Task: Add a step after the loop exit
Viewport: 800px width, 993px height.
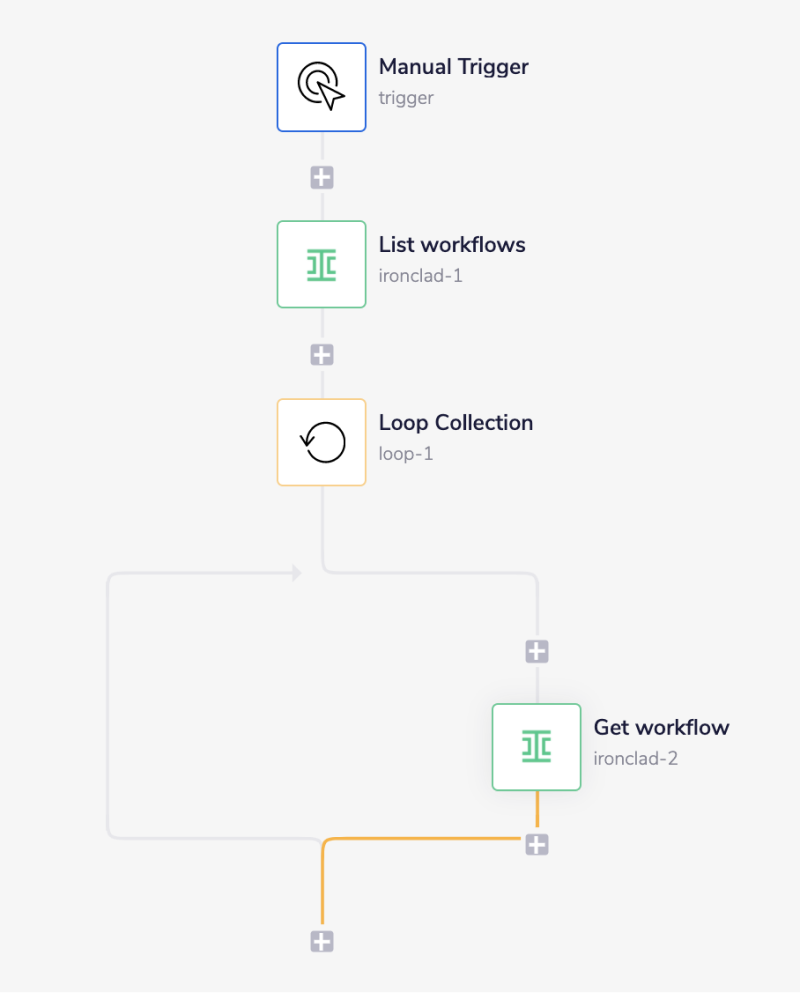Action: coord(321,939)
